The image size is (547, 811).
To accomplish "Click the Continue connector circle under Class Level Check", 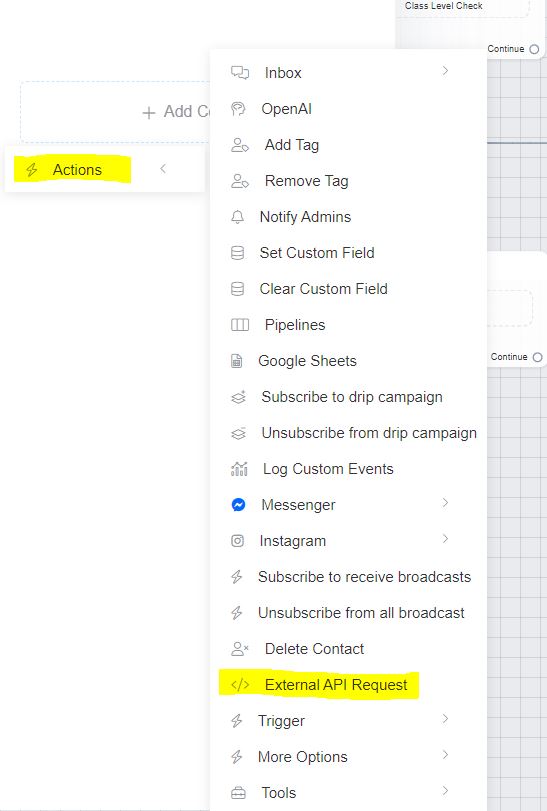I will pos(534,49).
